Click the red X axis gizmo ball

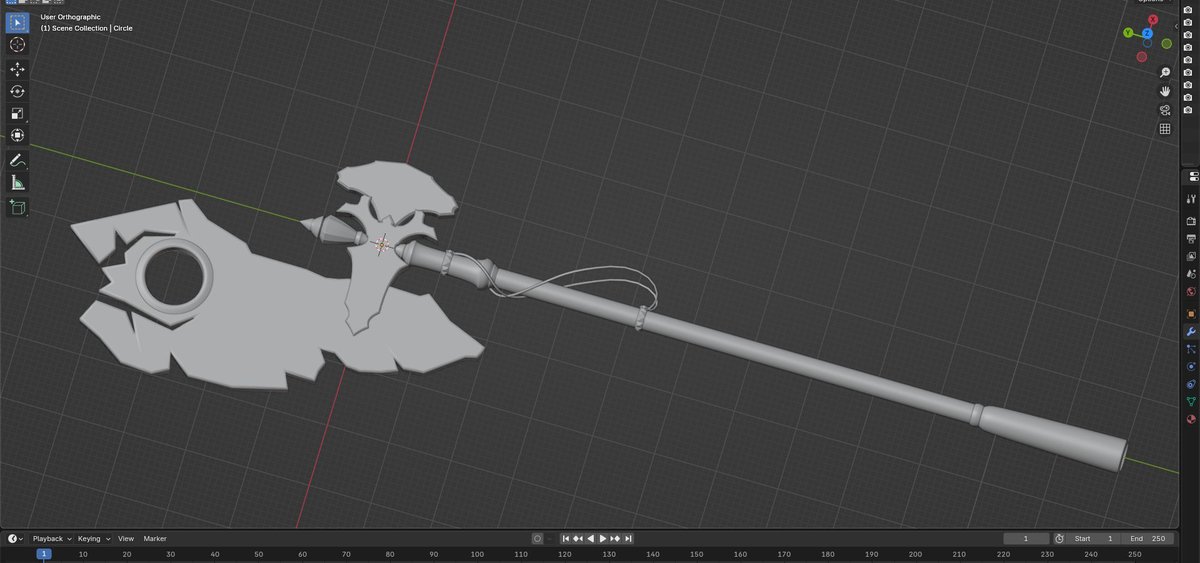click(x=1153, y=20)
